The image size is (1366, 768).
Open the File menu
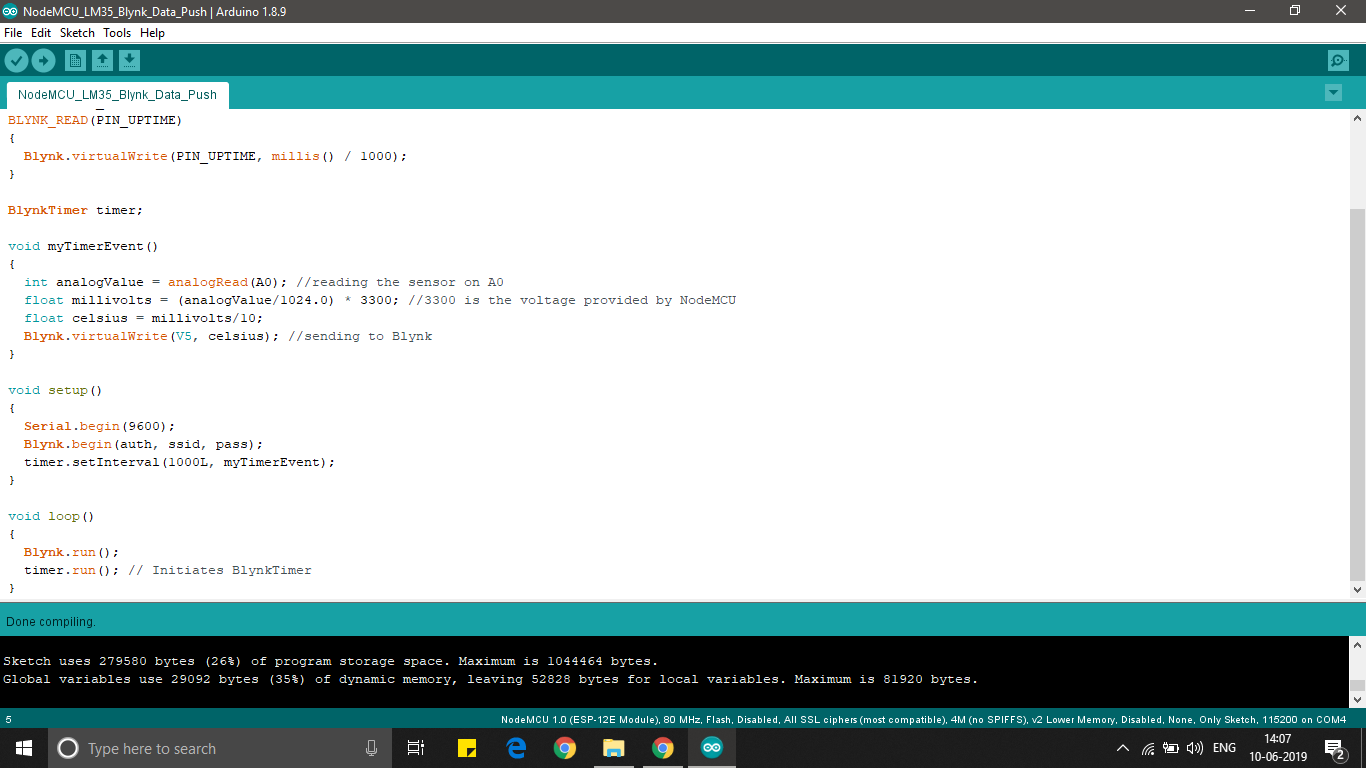point(13,33)
